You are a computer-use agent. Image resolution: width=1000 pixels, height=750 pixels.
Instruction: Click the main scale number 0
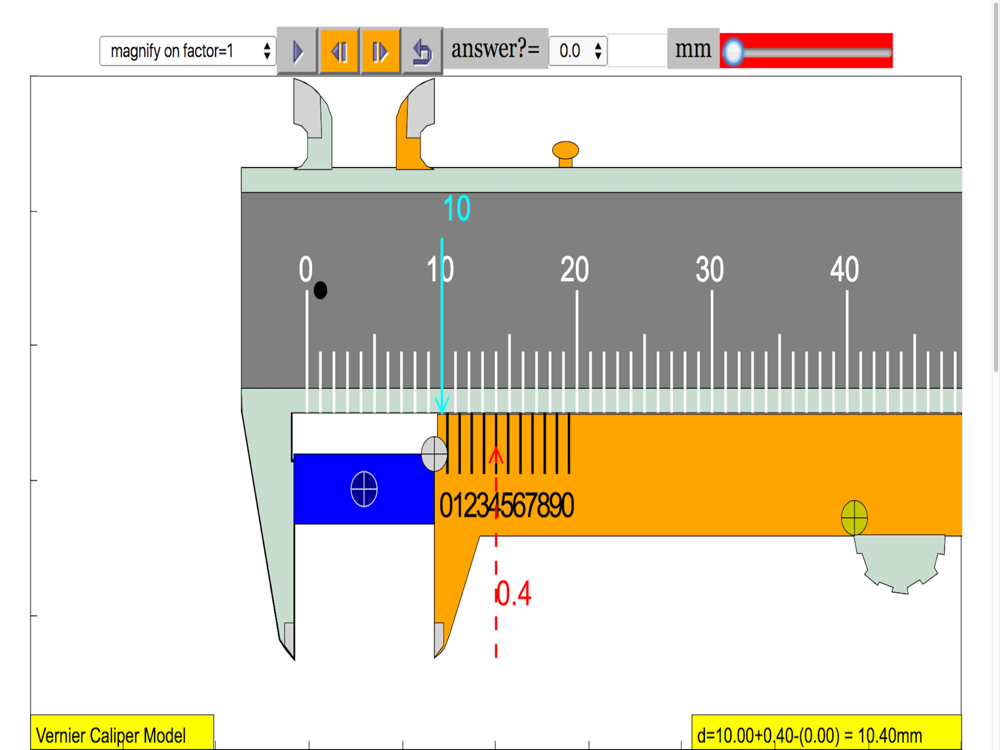click(306, 269)
